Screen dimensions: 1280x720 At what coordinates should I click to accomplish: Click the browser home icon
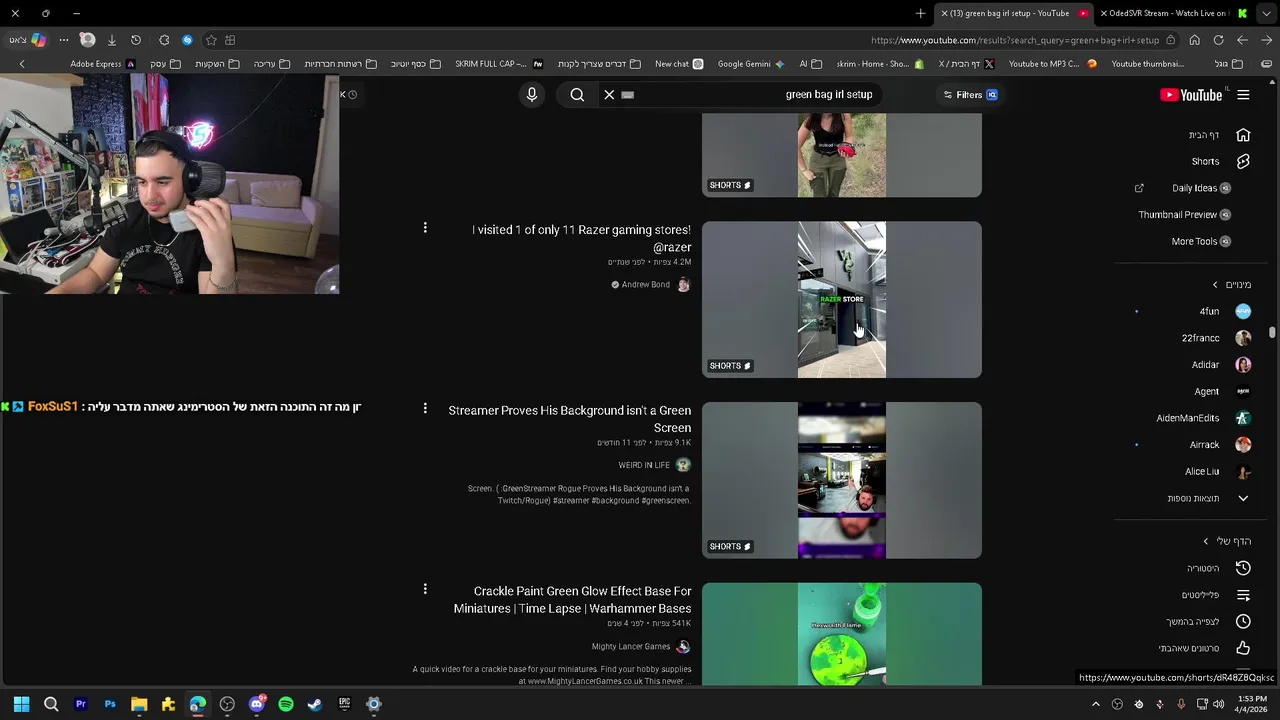tap(1194, 40)
